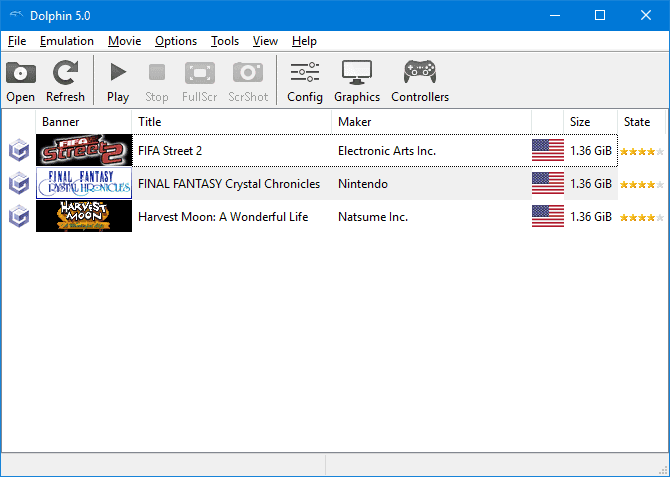Click the State rating stars for FIFA Street 2
Image resolution: width=670 pixels, height=477 pixels.
click(642, 151)
